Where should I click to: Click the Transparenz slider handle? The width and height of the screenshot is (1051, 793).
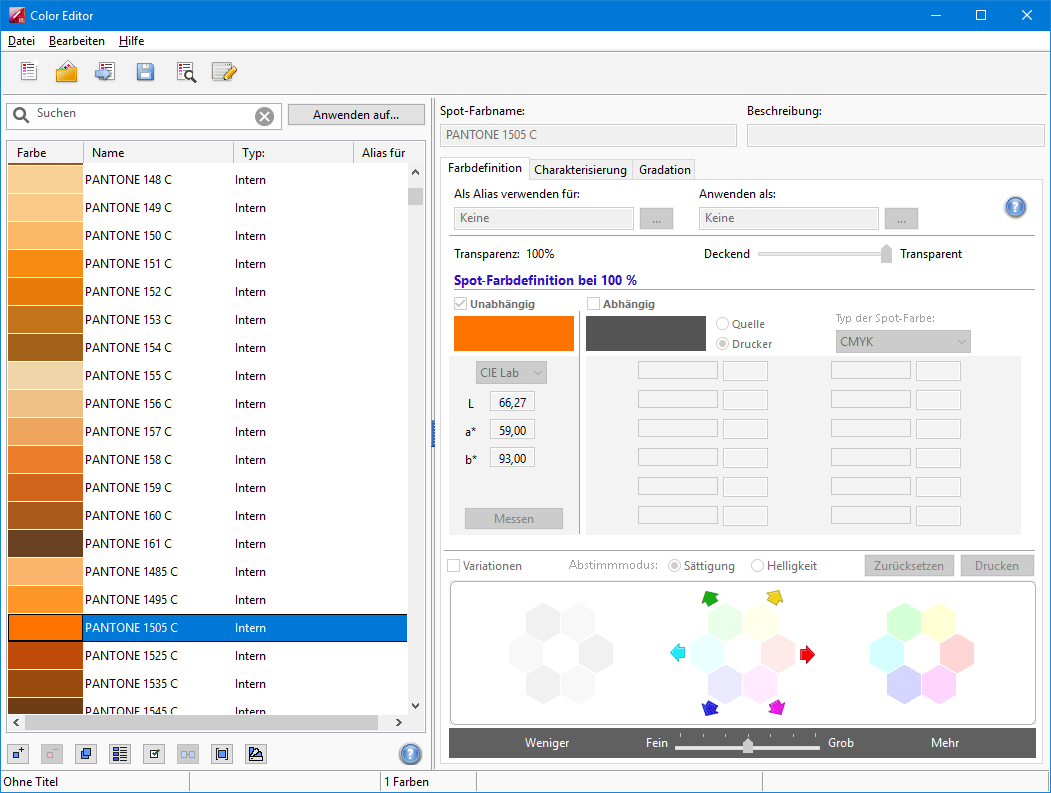click(x=886, y=254)
